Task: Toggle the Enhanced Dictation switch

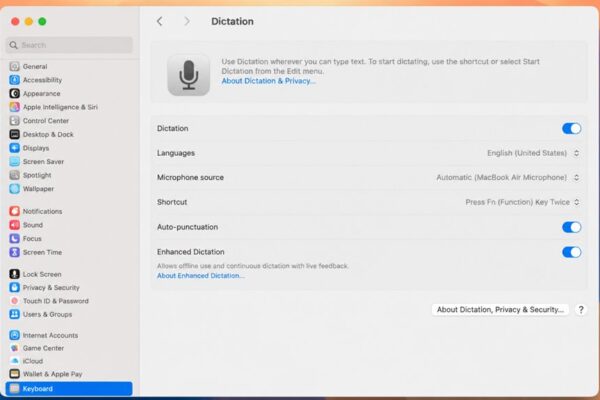Action: pos(572,252)
